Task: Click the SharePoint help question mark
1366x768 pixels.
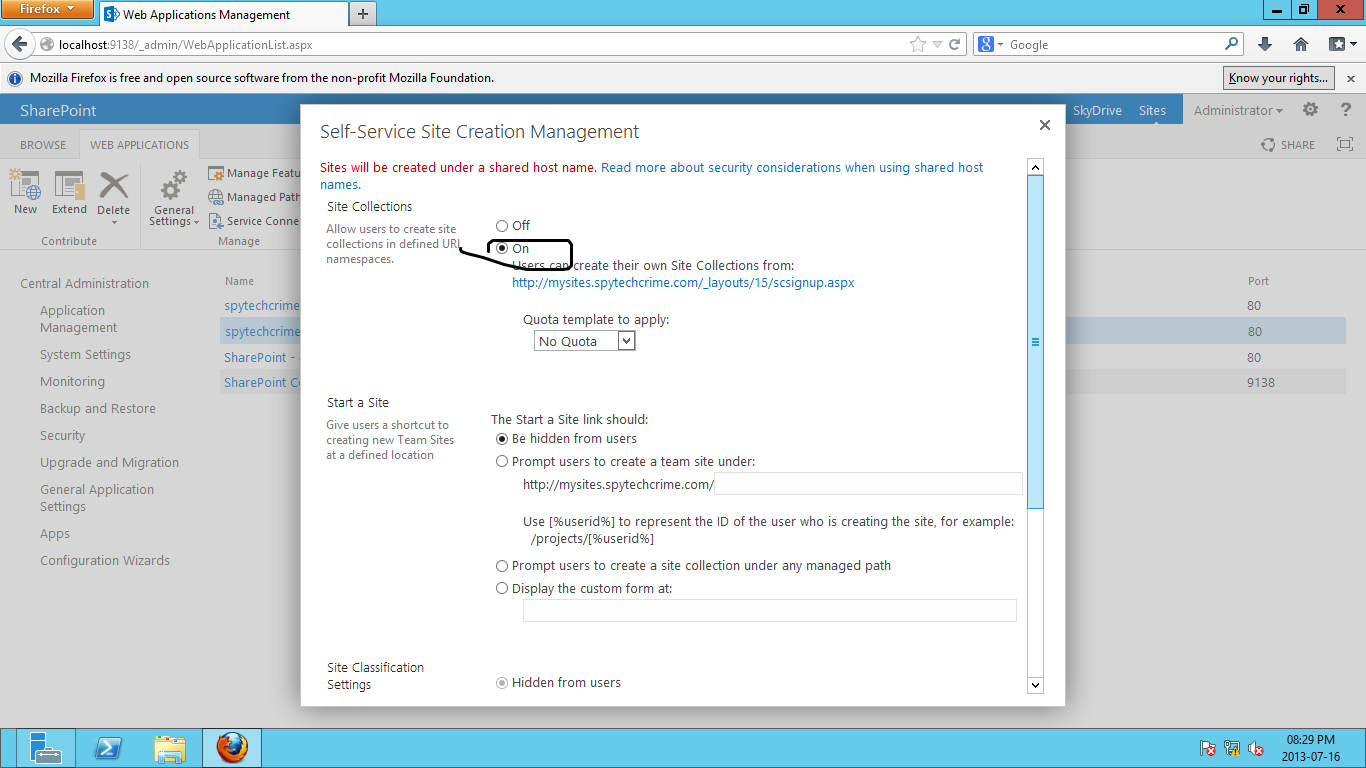Action: click(1346, 110)
